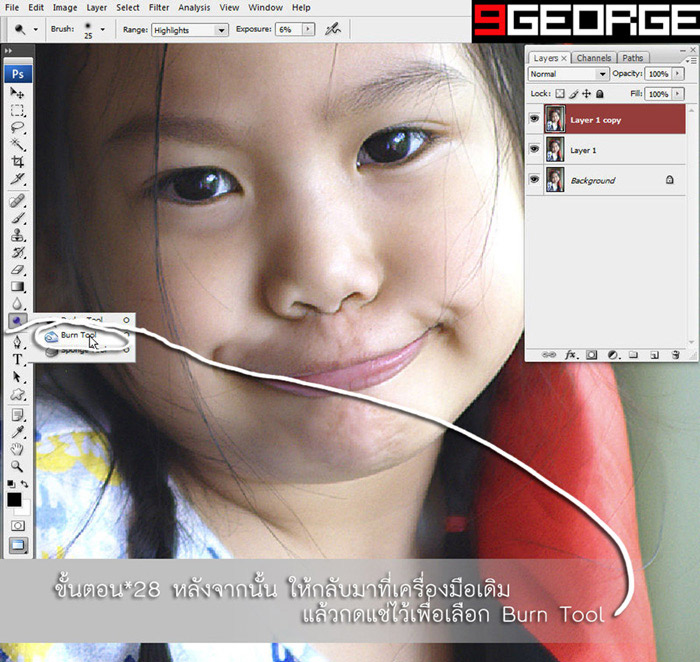Open the Fill slider arrow
Image resolution: width=700 pixels, height=662 pixels.
[678, 94]
